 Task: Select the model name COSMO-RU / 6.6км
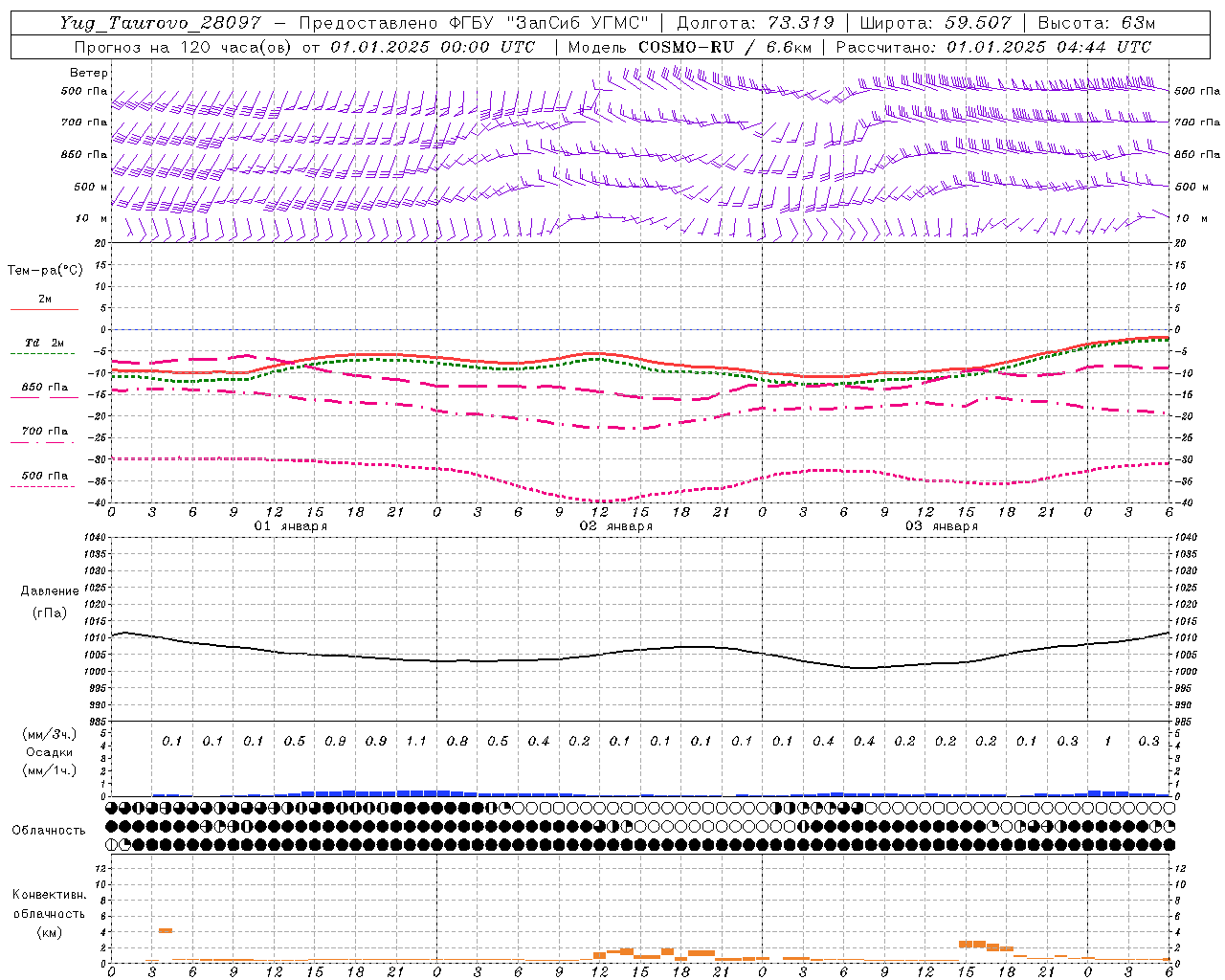[x=724, y=47]
